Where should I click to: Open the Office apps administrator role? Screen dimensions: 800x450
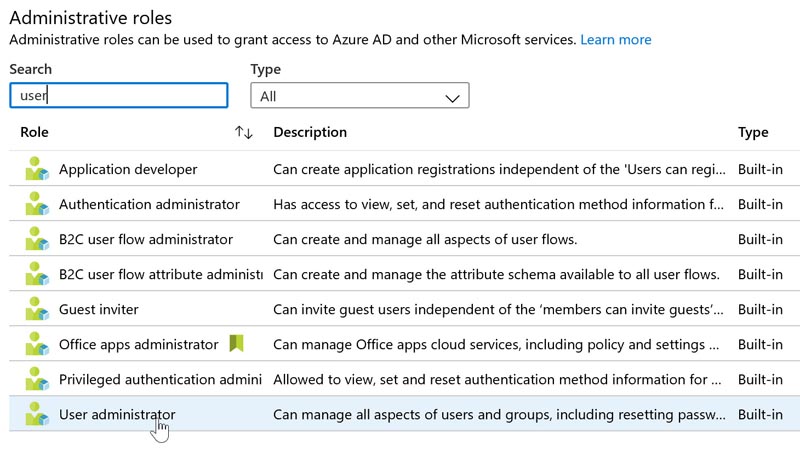tap(139, 344)
